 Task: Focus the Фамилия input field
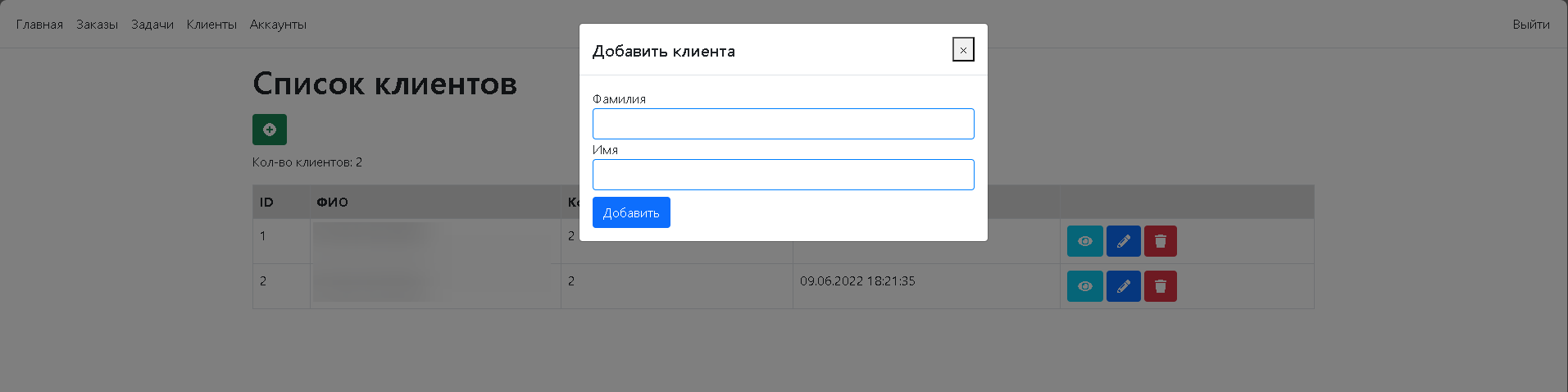point(783,124)
